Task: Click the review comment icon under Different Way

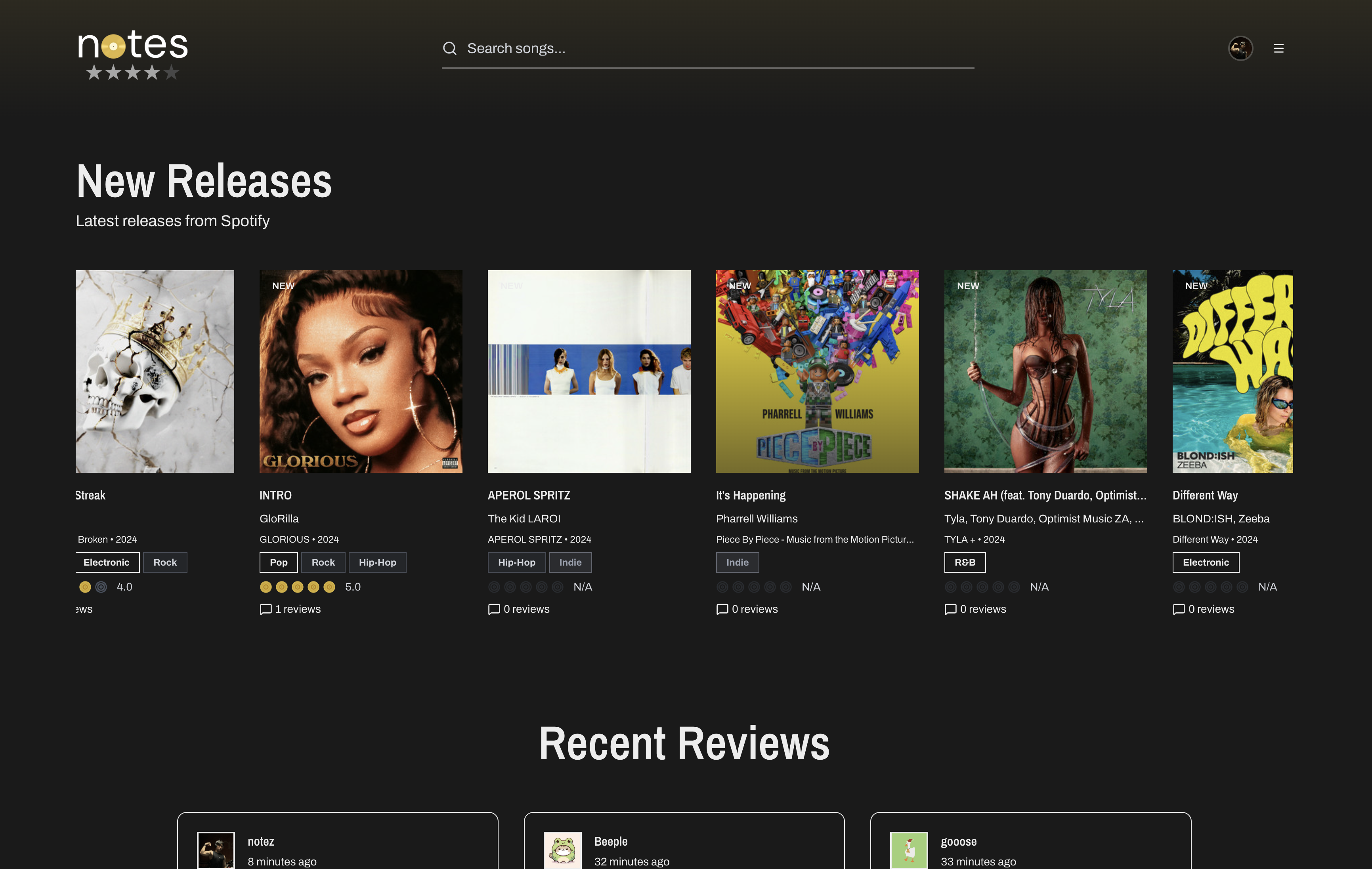Action: (x=1179, y=609)
